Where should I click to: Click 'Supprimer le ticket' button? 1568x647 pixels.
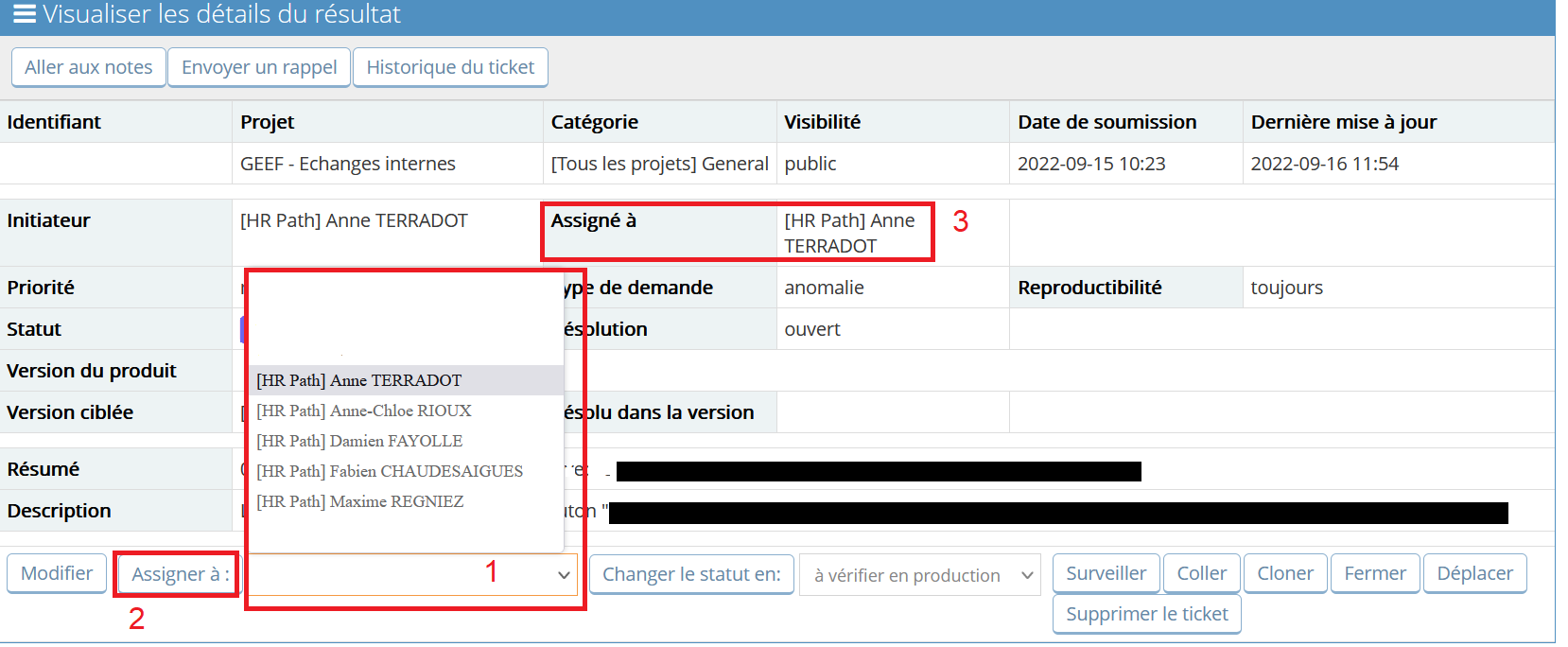point(1146,614)
